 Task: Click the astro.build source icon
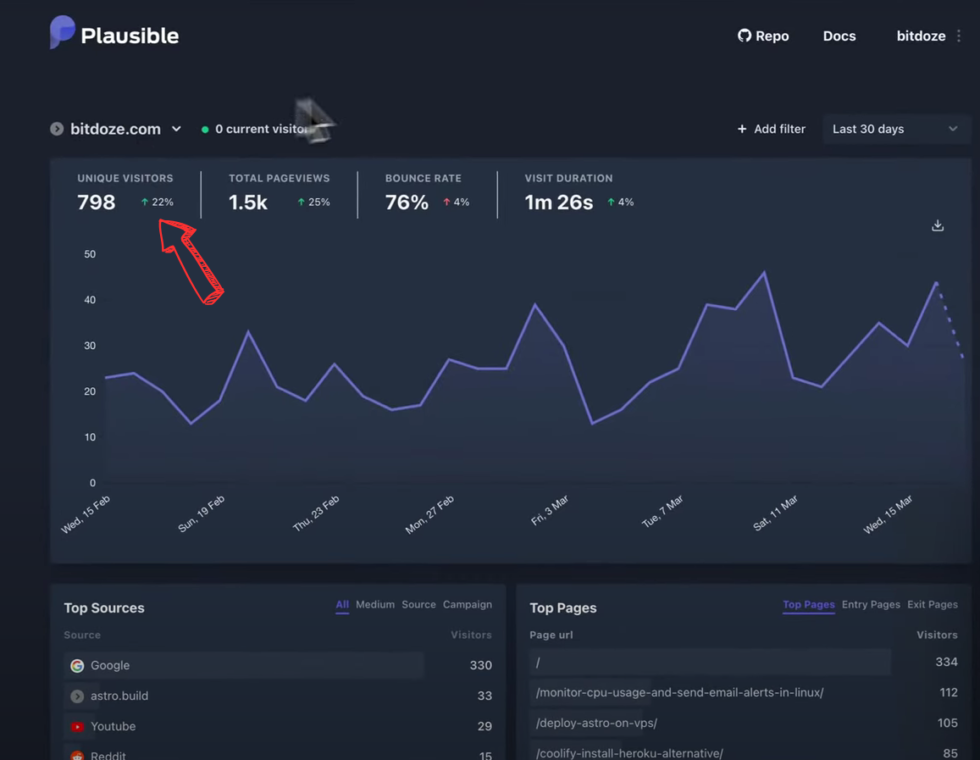pyautogui.click(x=77, y=696)
